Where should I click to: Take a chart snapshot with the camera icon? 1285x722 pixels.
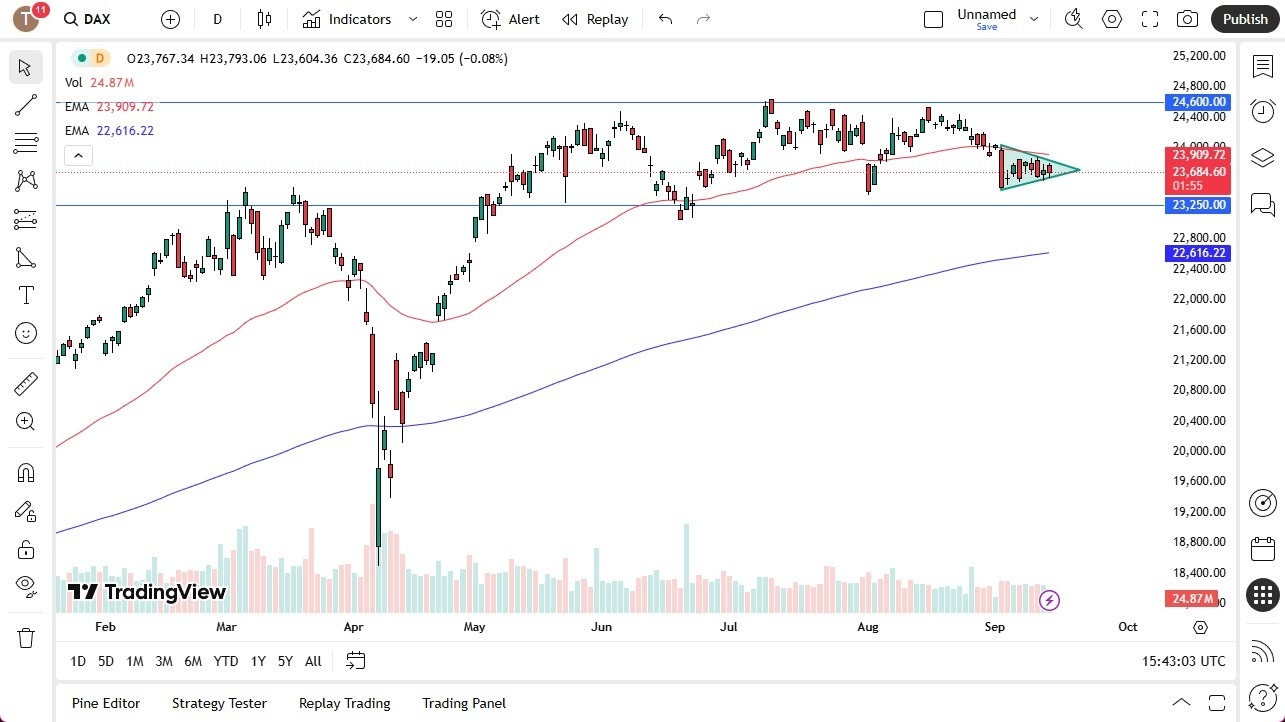click(1186, 18)
